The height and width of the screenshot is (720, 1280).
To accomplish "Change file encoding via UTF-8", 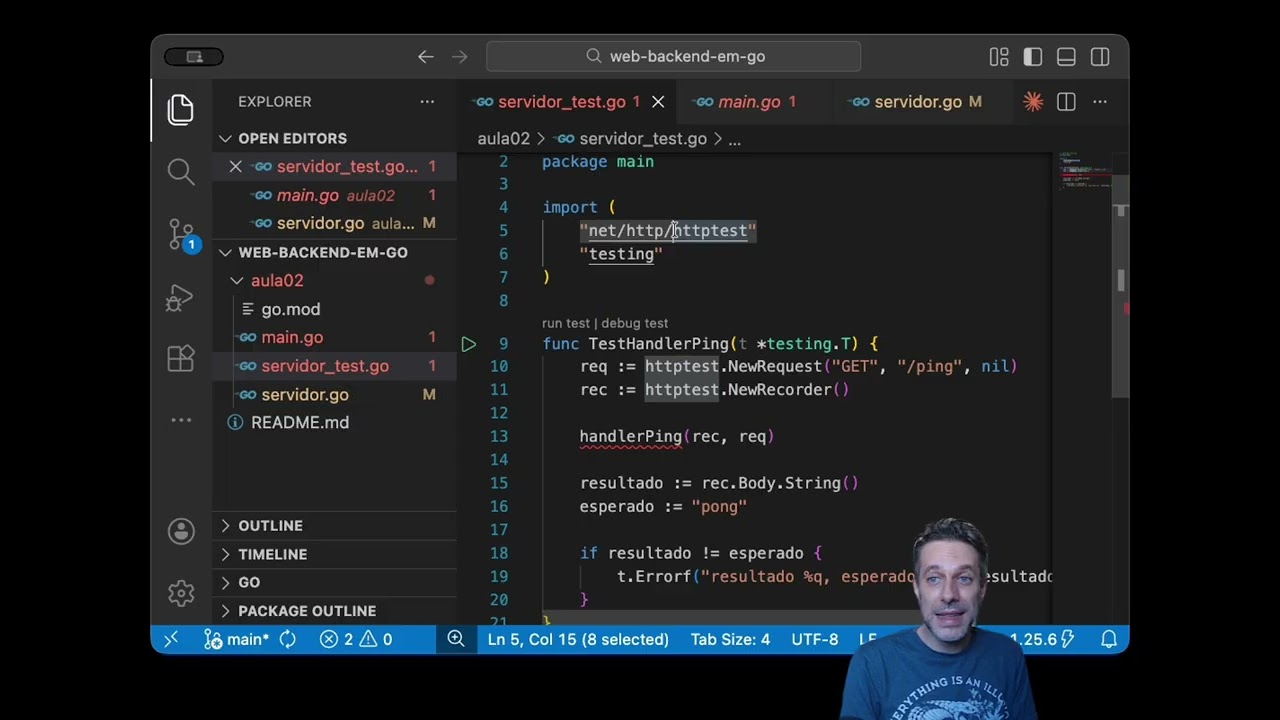I will (x=814, y=639).
